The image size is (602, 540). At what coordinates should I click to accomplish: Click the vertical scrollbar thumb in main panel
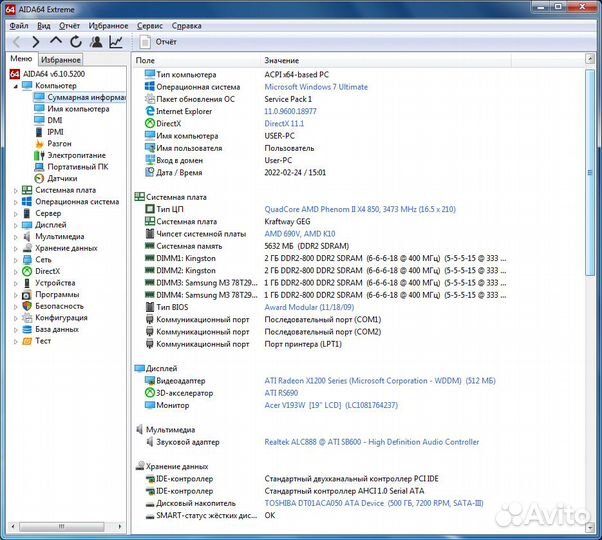pyautogui.click(x=590, y=172)
